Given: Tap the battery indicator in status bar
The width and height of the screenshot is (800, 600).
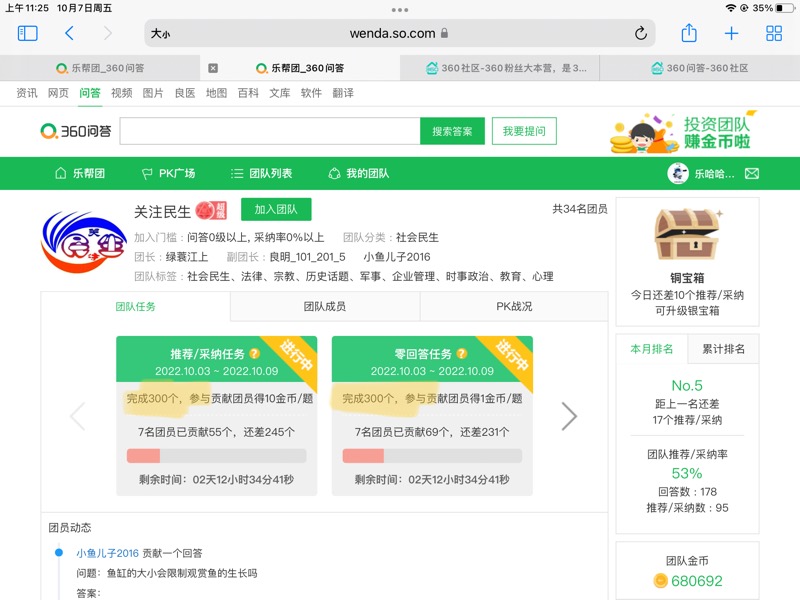Looking at the screenshot, I should 786,8.
